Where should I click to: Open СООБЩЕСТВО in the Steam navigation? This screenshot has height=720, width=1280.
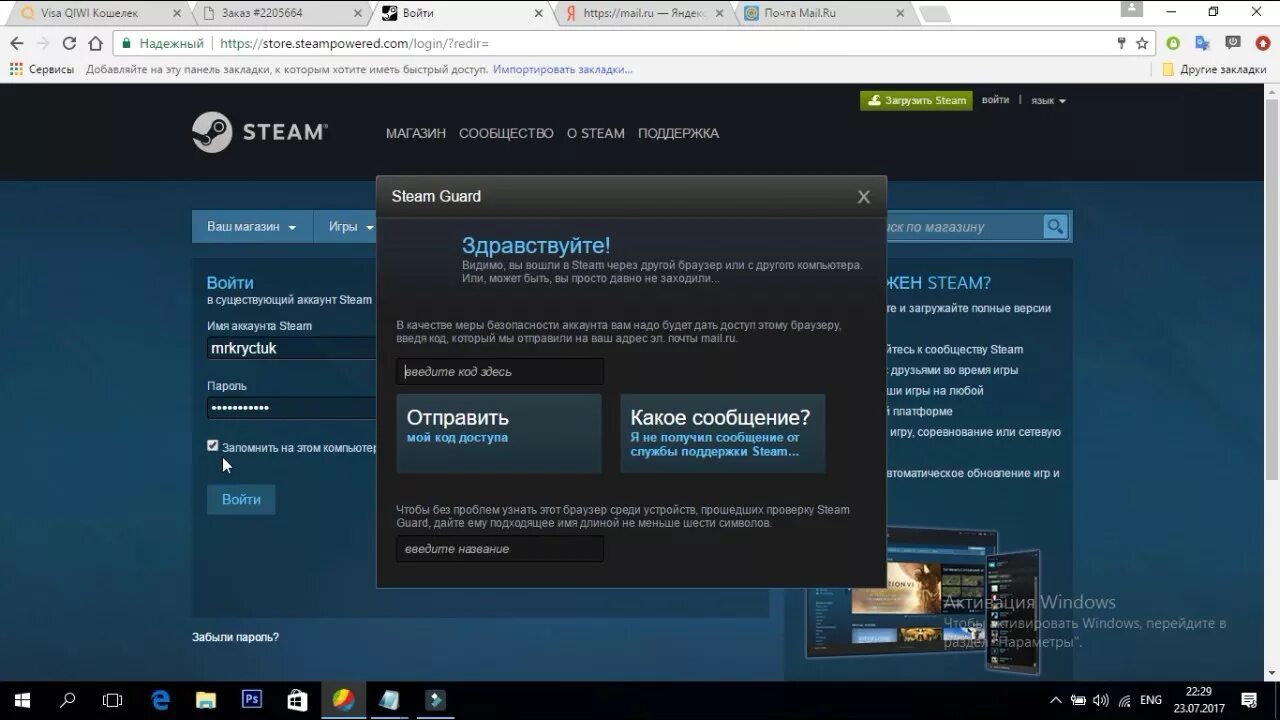tap(506, 133)
